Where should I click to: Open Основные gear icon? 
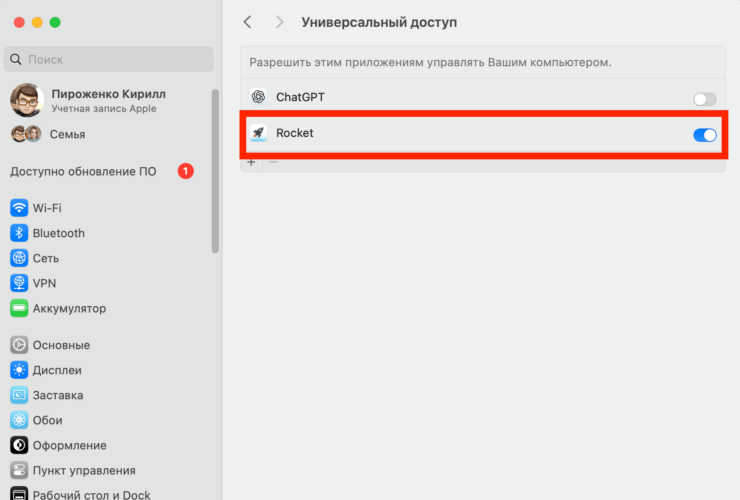[19, 345]
